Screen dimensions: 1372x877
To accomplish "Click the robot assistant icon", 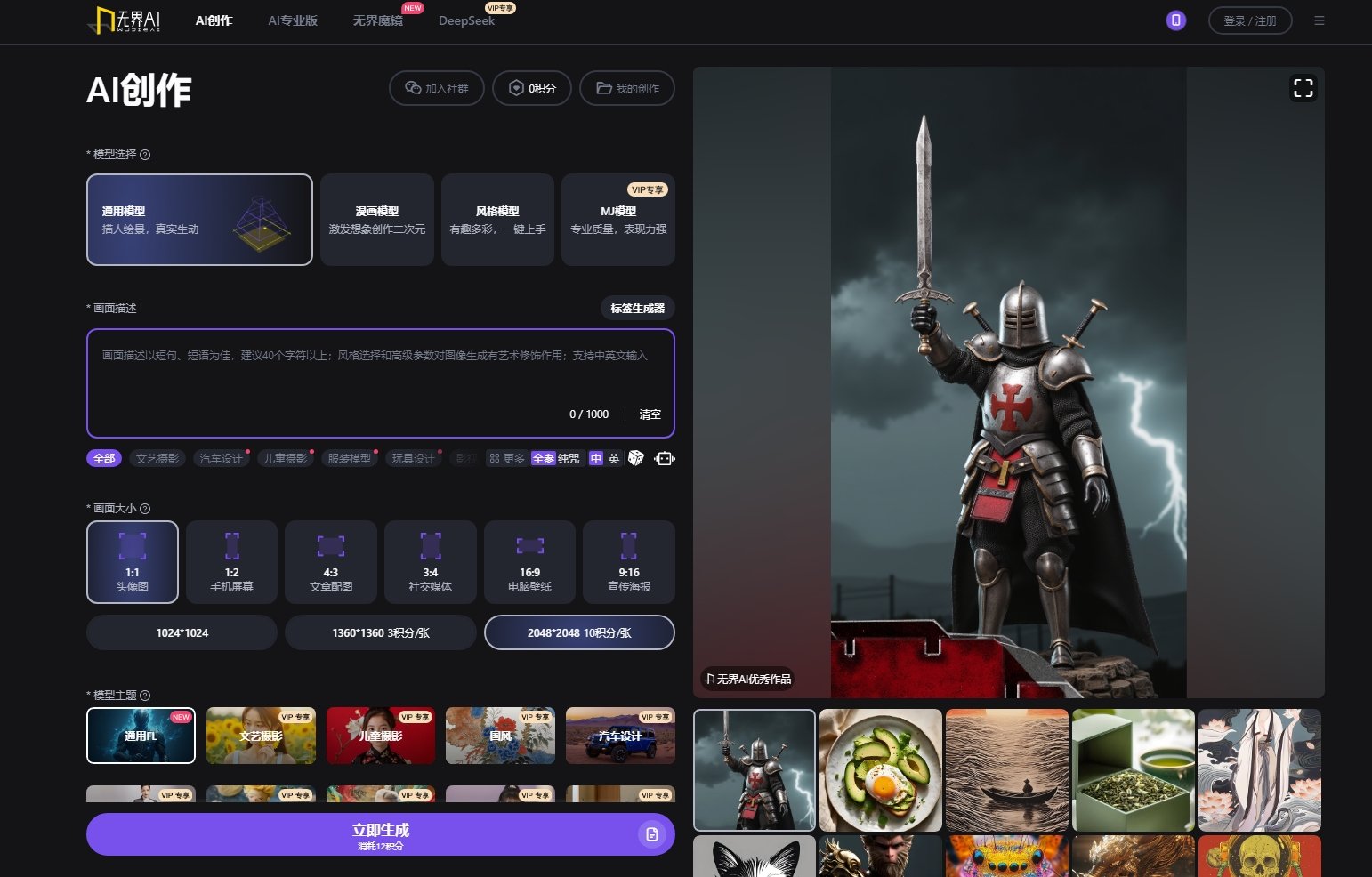I will 664,458.
